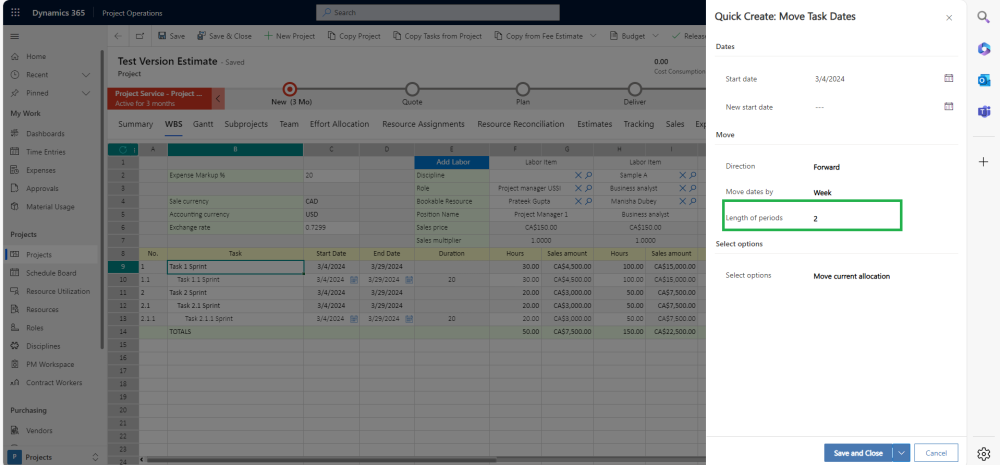Open Time Entries in sidebar
The height and width of the screenshot is (465, 1000).
pyautogui.click(x=45, y=152)
